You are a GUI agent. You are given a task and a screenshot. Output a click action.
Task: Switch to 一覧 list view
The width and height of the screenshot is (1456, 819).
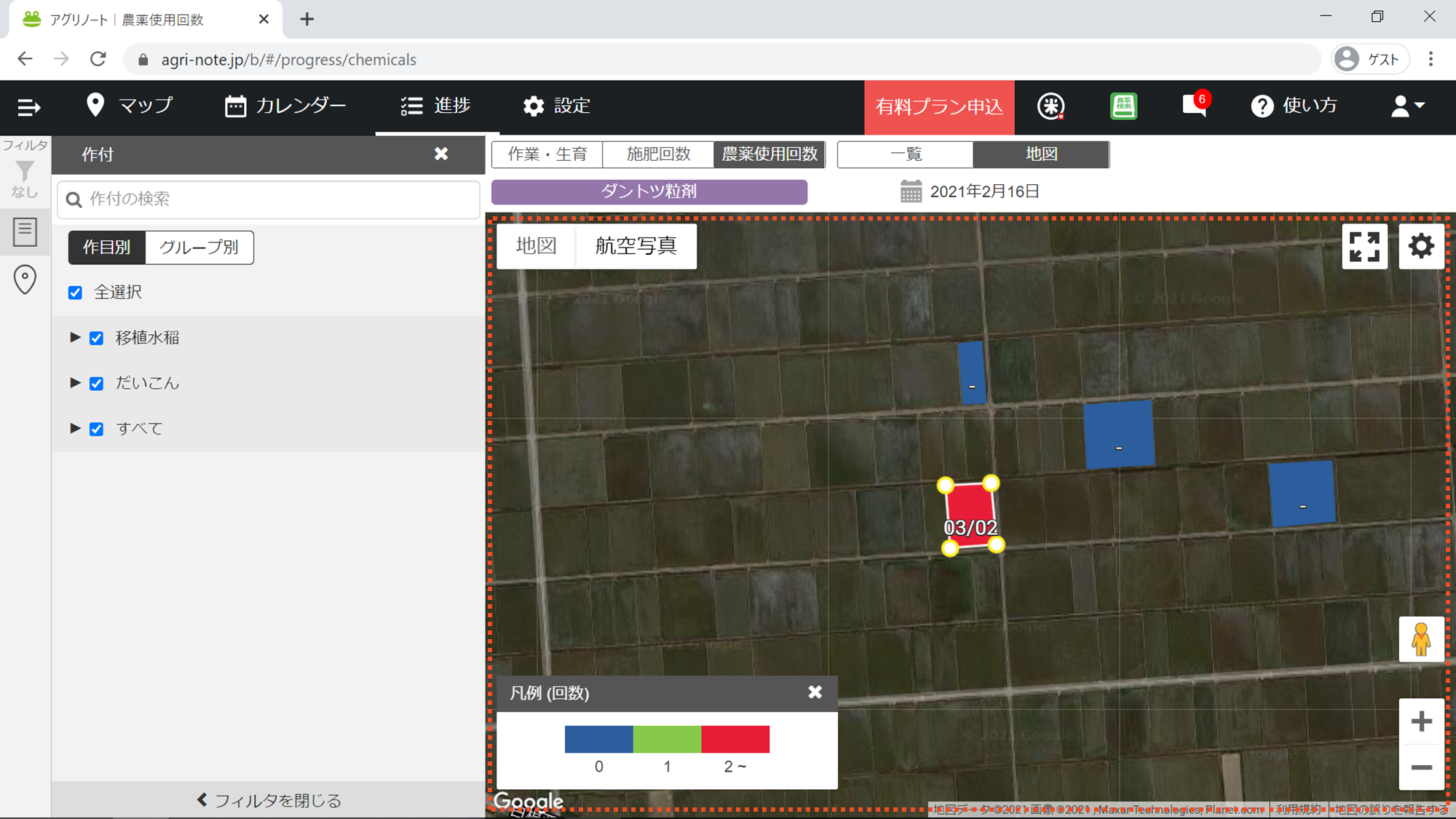(x=906, y=154)
